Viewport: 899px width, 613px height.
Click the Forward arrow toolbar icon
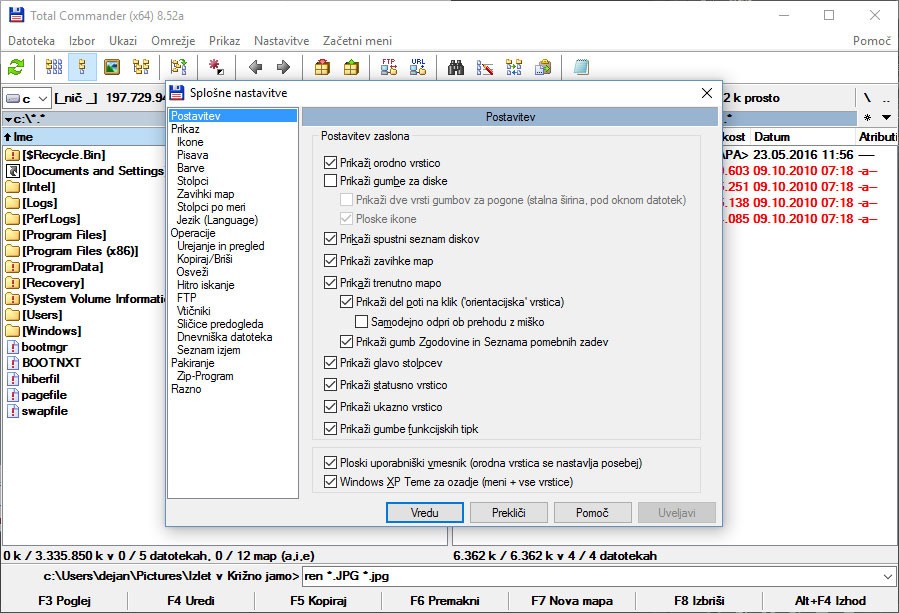(x=283, y=67)
